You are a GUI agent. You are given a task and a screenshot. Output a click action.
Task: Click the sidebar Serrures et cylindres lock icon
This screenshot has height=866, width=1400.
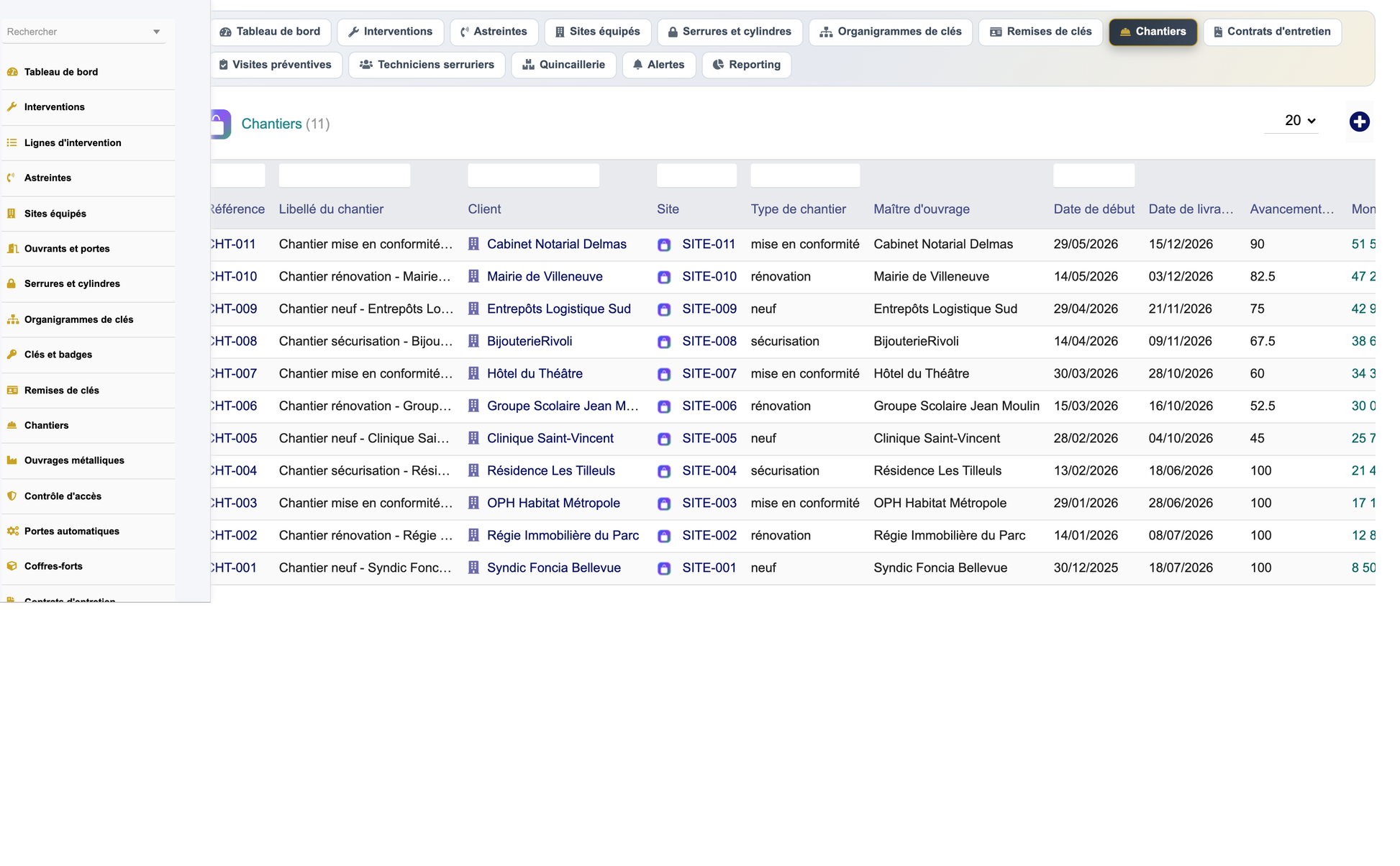pyautogui.click(x=12, y=284)
